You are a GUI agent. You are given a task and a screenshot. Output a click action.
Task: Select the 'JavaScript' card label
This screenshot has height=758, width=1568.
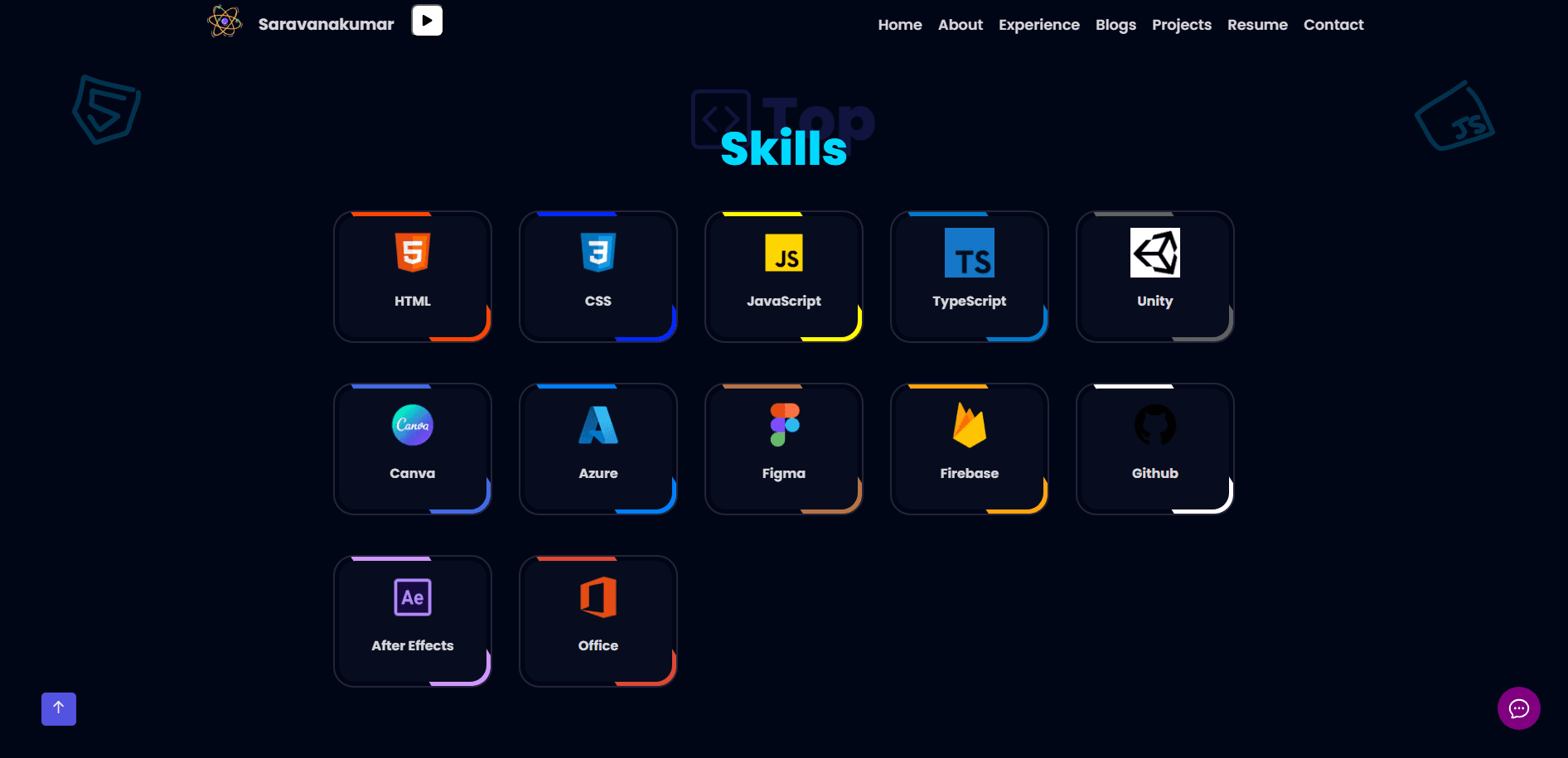tap(784, 301)
